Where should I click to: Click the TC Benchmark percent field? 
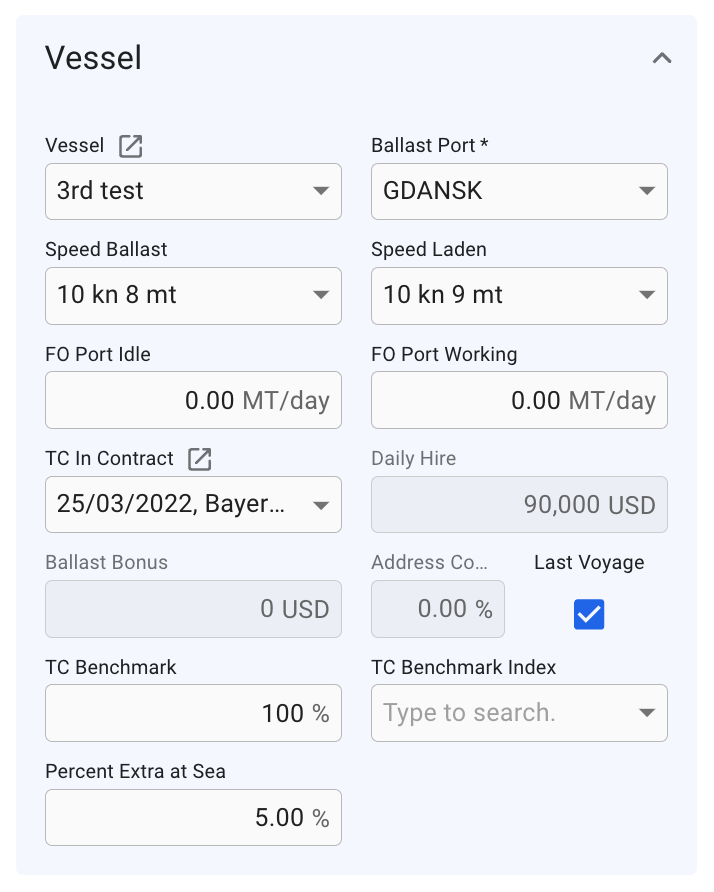pyautogui.click(x=193, y=713)
